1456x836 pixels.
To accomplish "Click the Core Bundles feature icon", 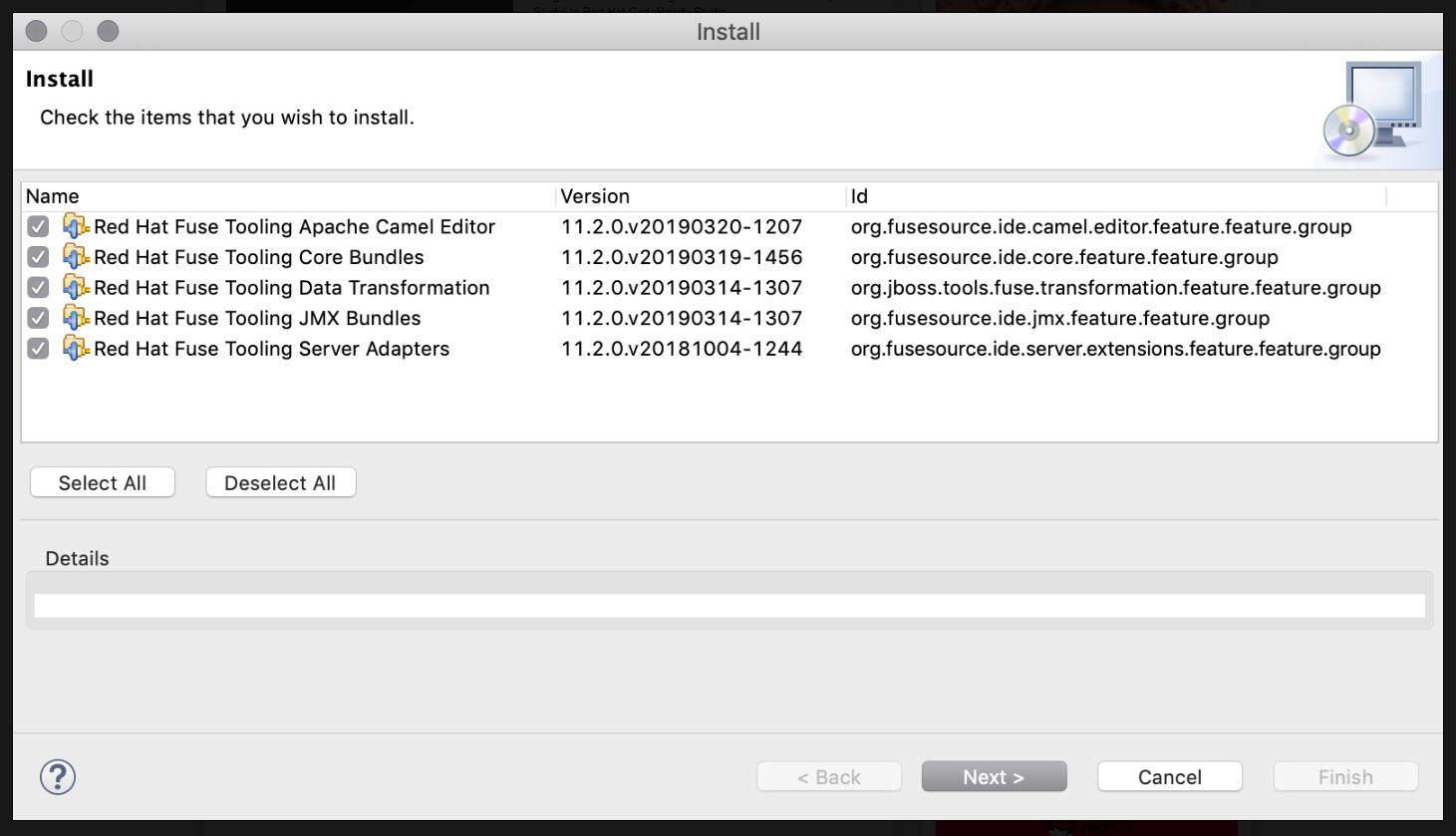I will (76, 257).
